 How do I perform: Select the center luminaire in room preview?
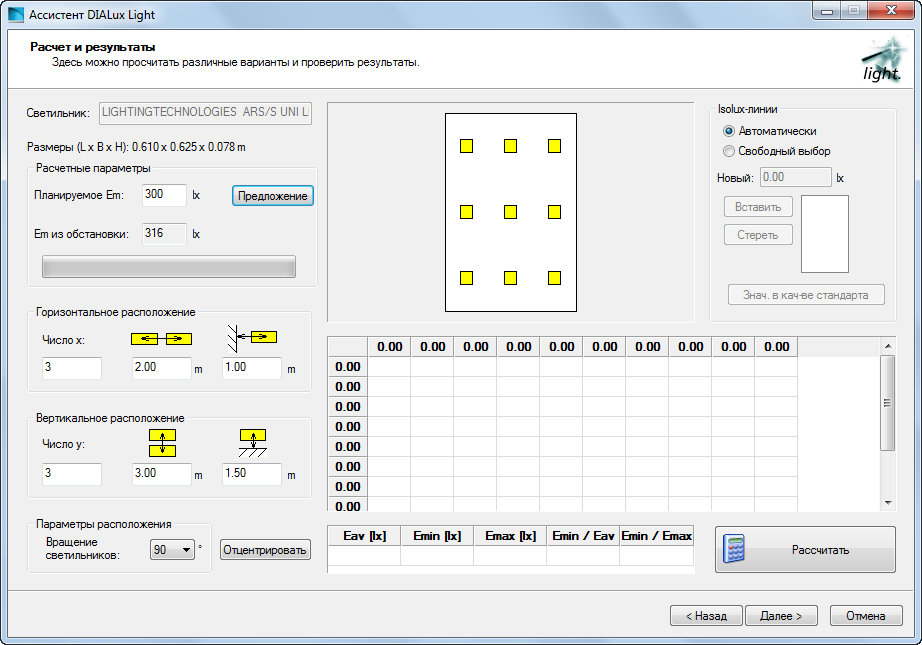tap(510, 212)
